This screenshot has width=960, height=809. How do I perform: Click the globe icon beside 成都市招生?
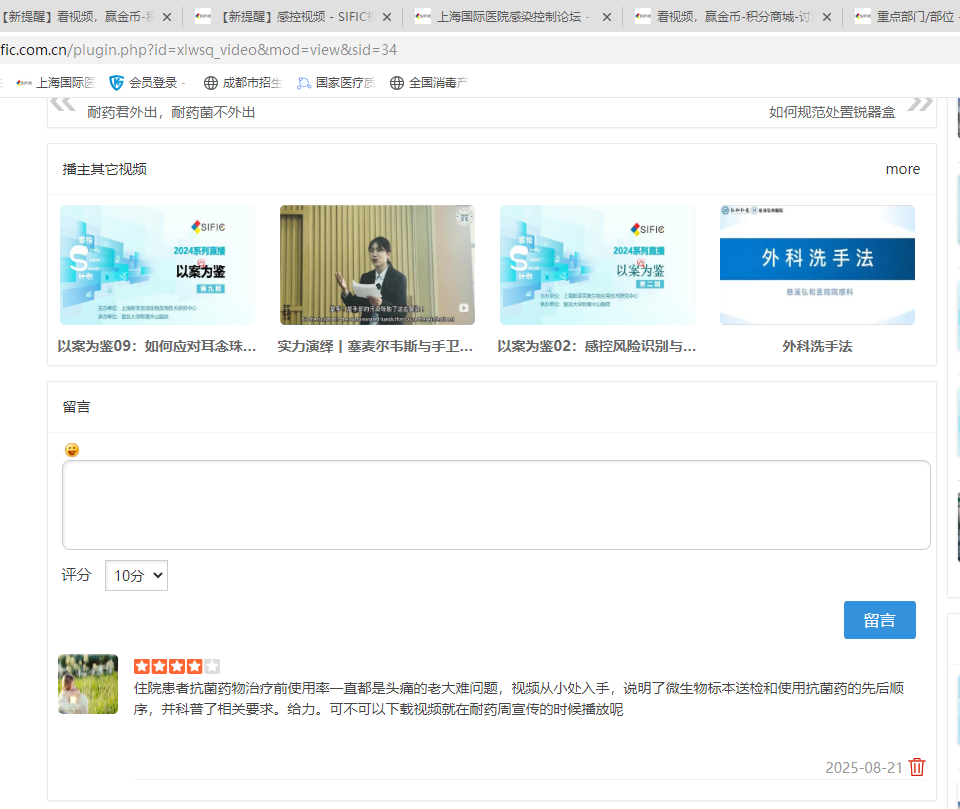209,83
